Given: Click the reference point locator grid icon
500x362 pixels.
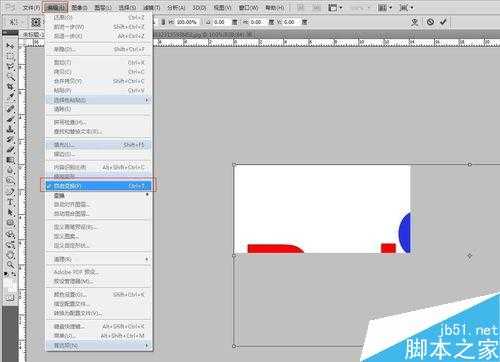Looking at the screenshot, I should pos(36,22).
